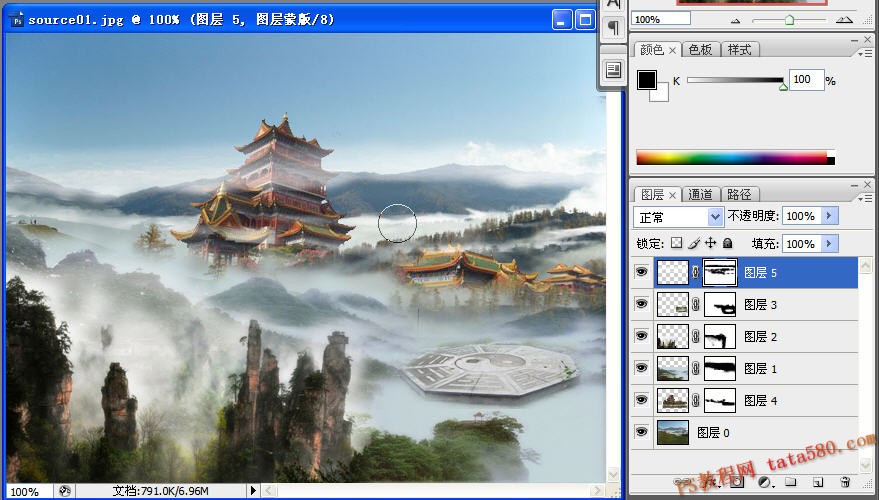Close the 图层 tab using its X

click(672, 195)
